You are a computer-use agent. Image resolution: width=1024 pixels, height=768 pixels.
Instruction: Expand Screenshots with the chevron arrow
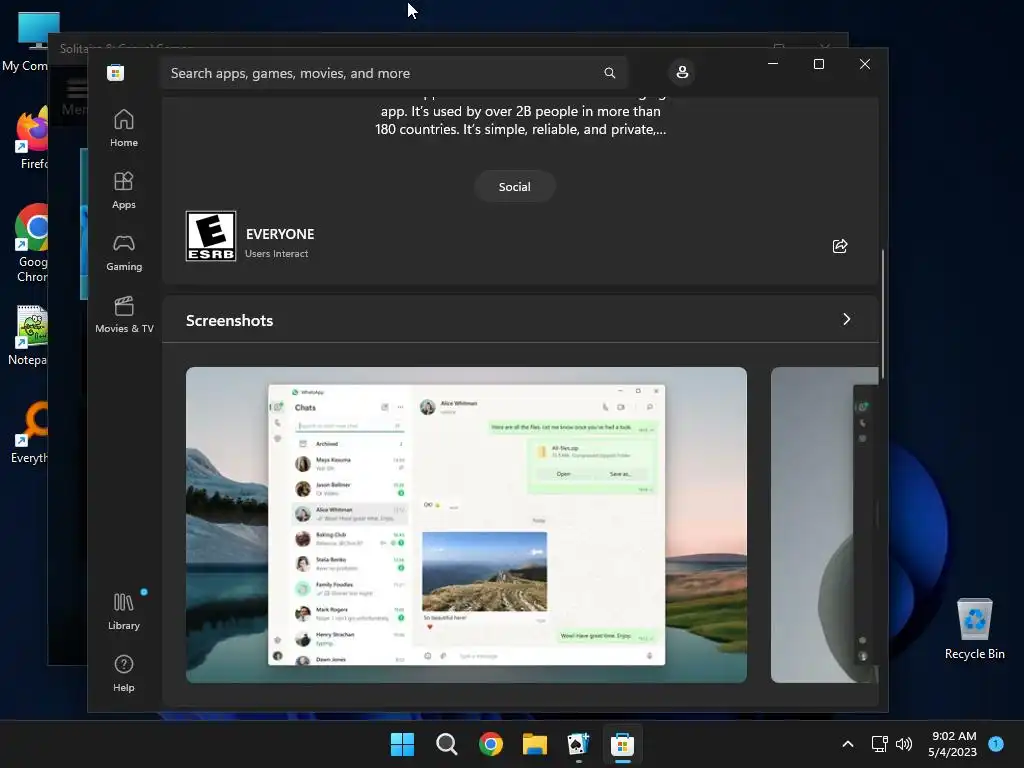tap(846, 319)
